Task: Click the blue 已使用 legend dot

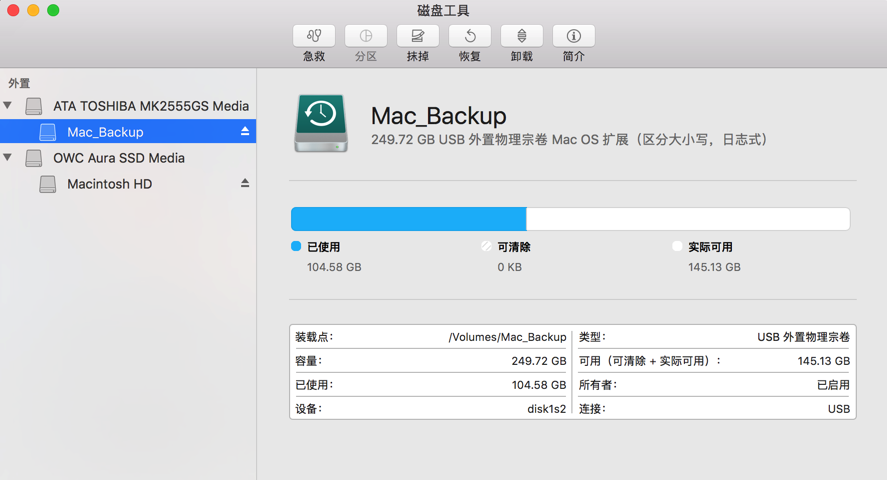Action: click(x=296, y=246)
